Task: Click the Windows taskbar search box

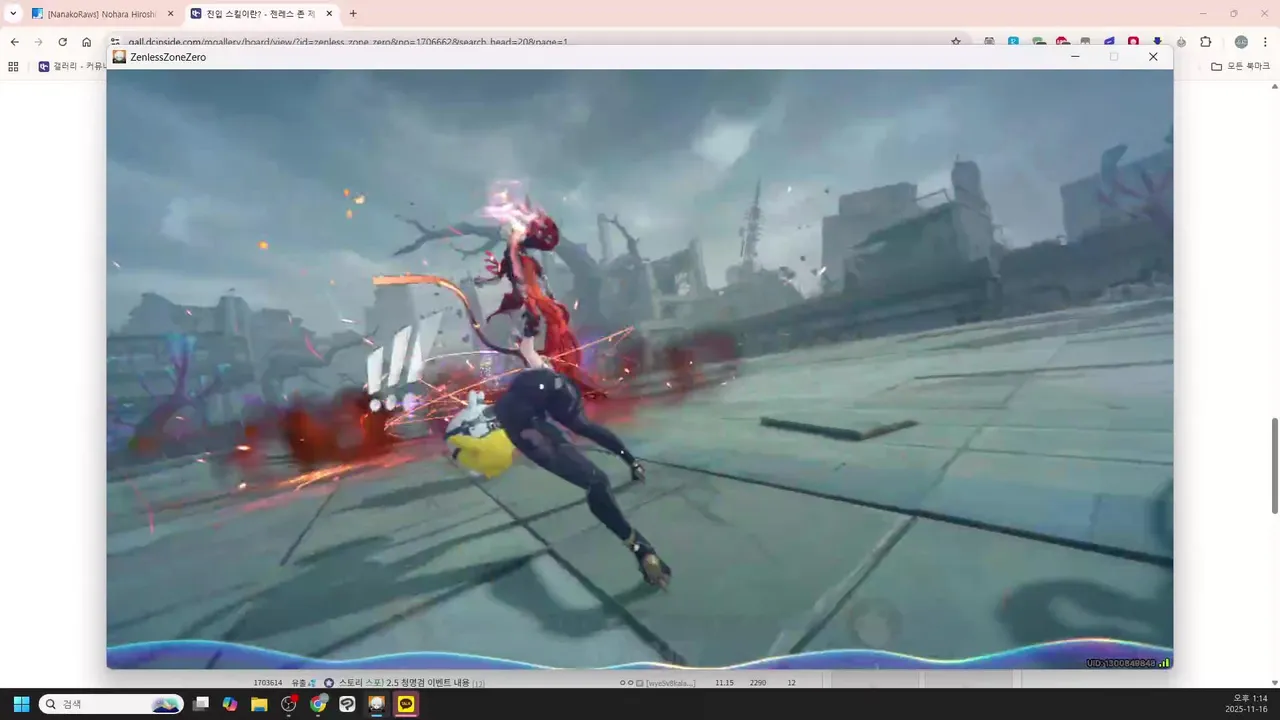Action: pos(111,704)
